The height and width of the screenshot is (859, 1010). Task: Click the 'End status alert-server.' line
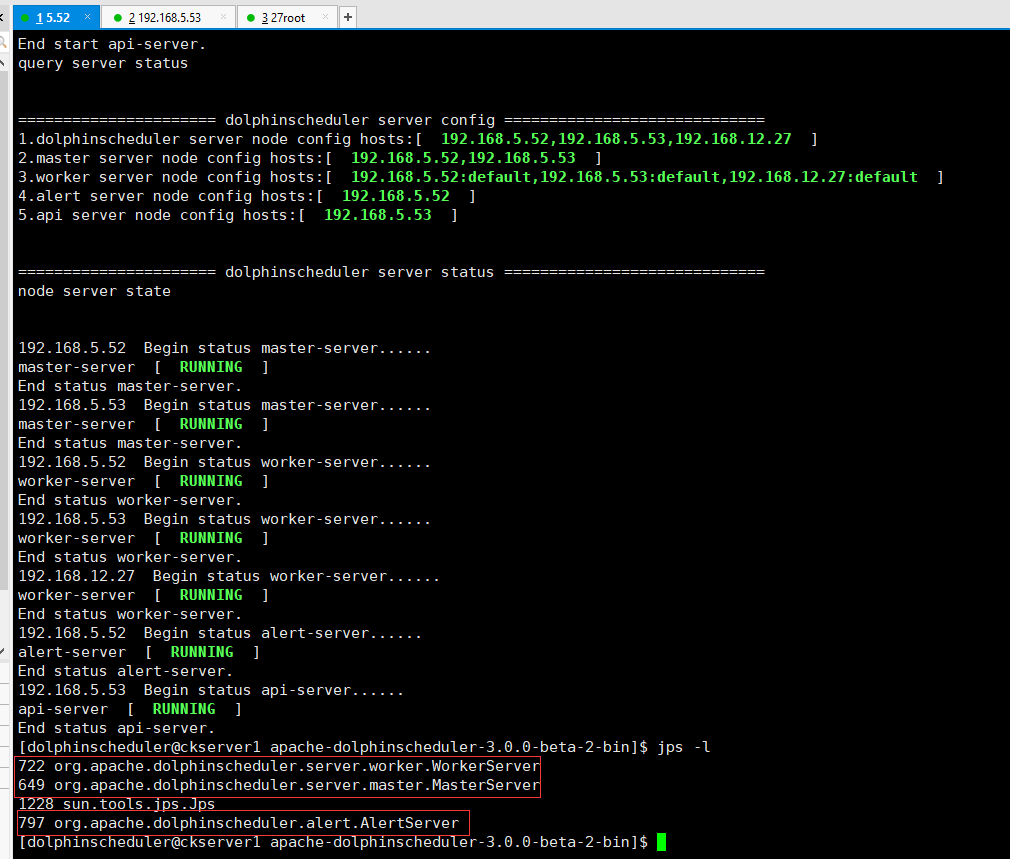pos(126,672)
